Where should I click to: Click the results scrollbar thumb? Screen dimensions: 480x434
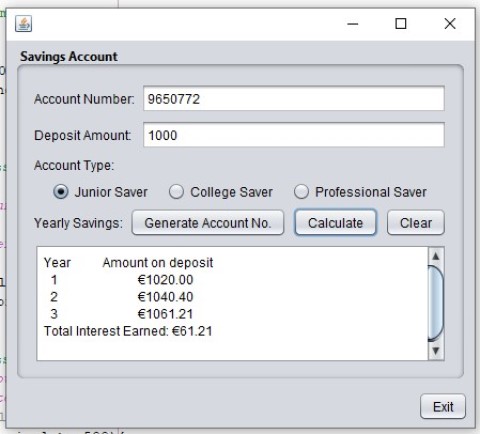(436, 303)
